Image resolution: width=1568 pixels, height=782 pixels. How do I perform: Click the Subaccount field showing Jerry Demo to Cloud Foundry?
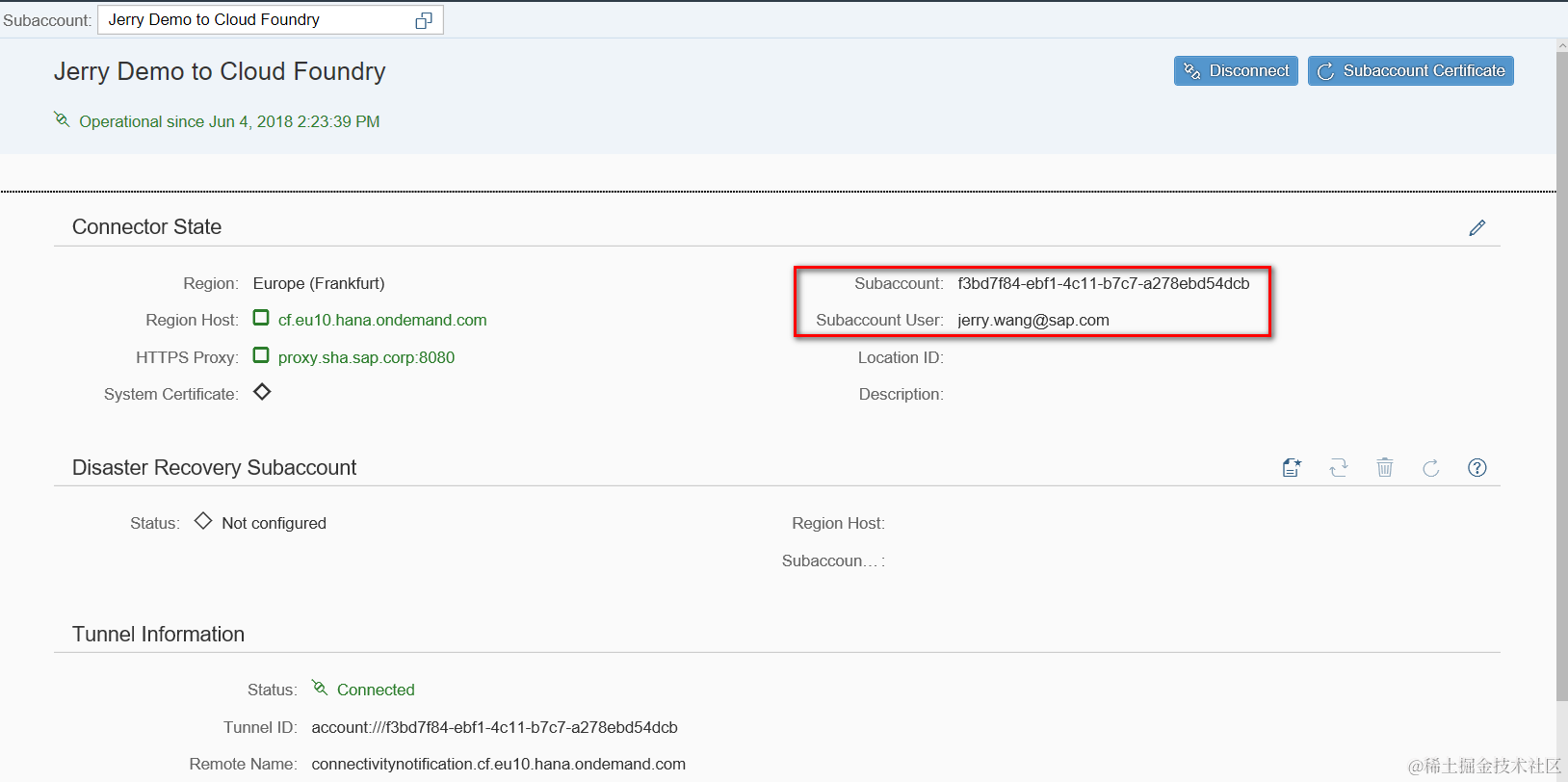pyautogui.click(x=271, y=20)
